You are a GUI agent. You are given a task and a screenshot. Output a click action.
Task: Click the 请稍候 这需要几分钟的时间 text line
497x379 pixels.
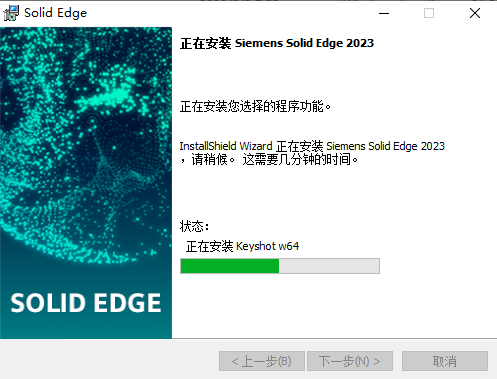point(269,159)
